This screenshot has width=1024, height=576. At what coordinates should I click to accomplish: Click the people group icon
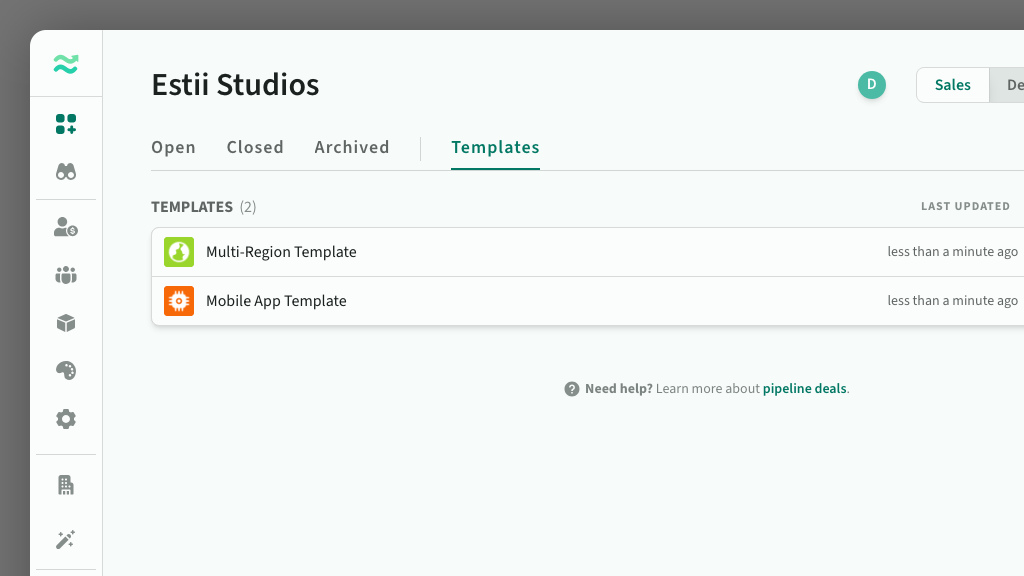pos(66,275)
